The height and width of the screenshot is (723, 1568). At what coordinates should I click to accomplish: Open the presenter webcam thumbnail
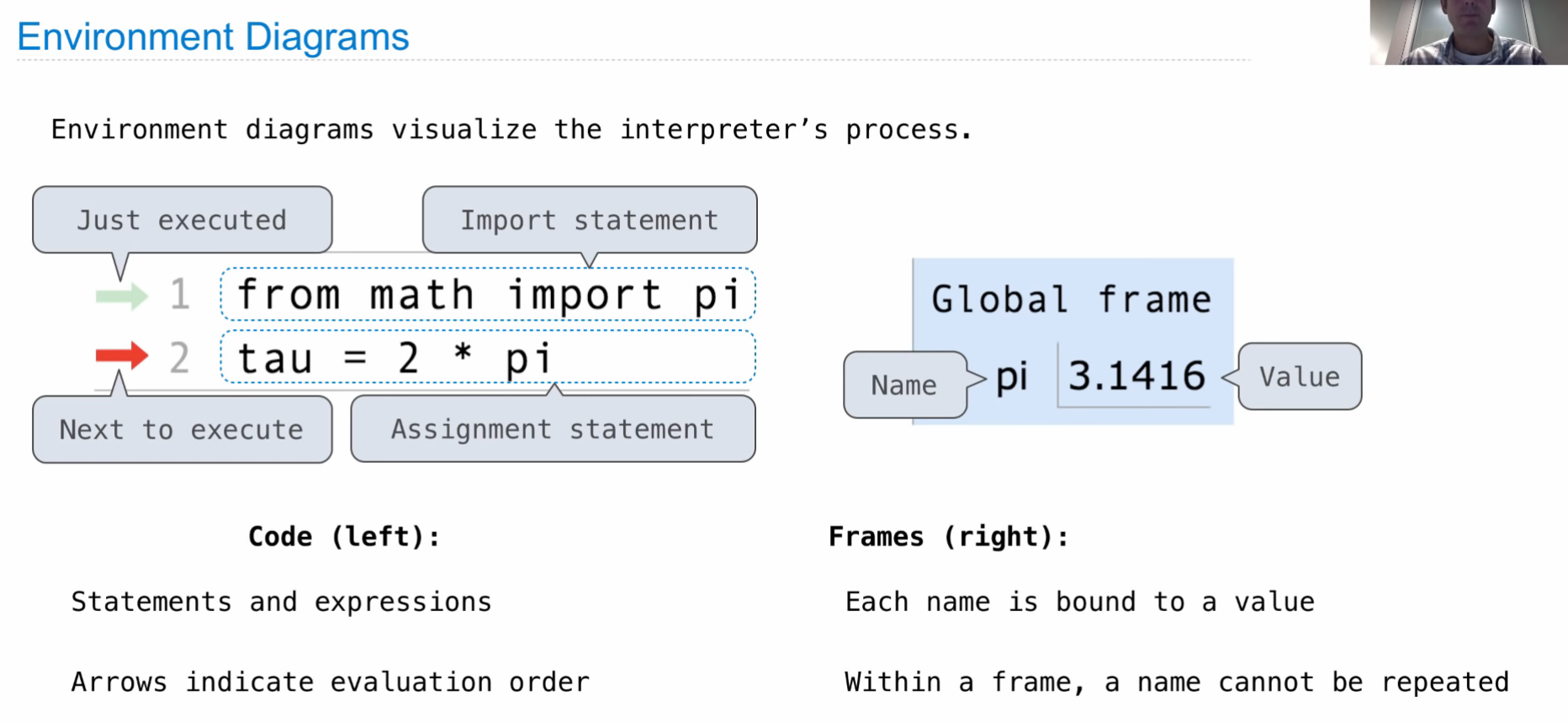click(1467, 32)
